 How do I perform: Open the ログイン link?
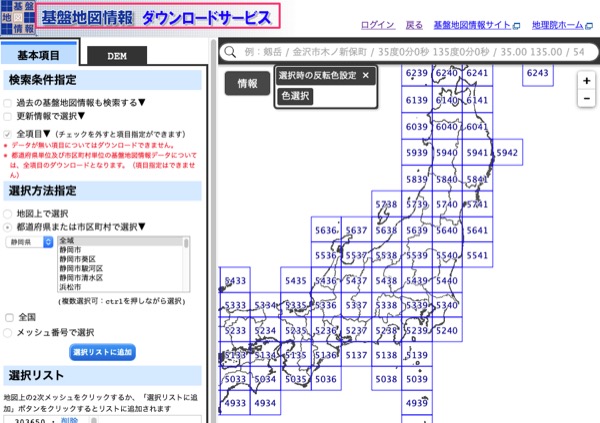[377, 23]
